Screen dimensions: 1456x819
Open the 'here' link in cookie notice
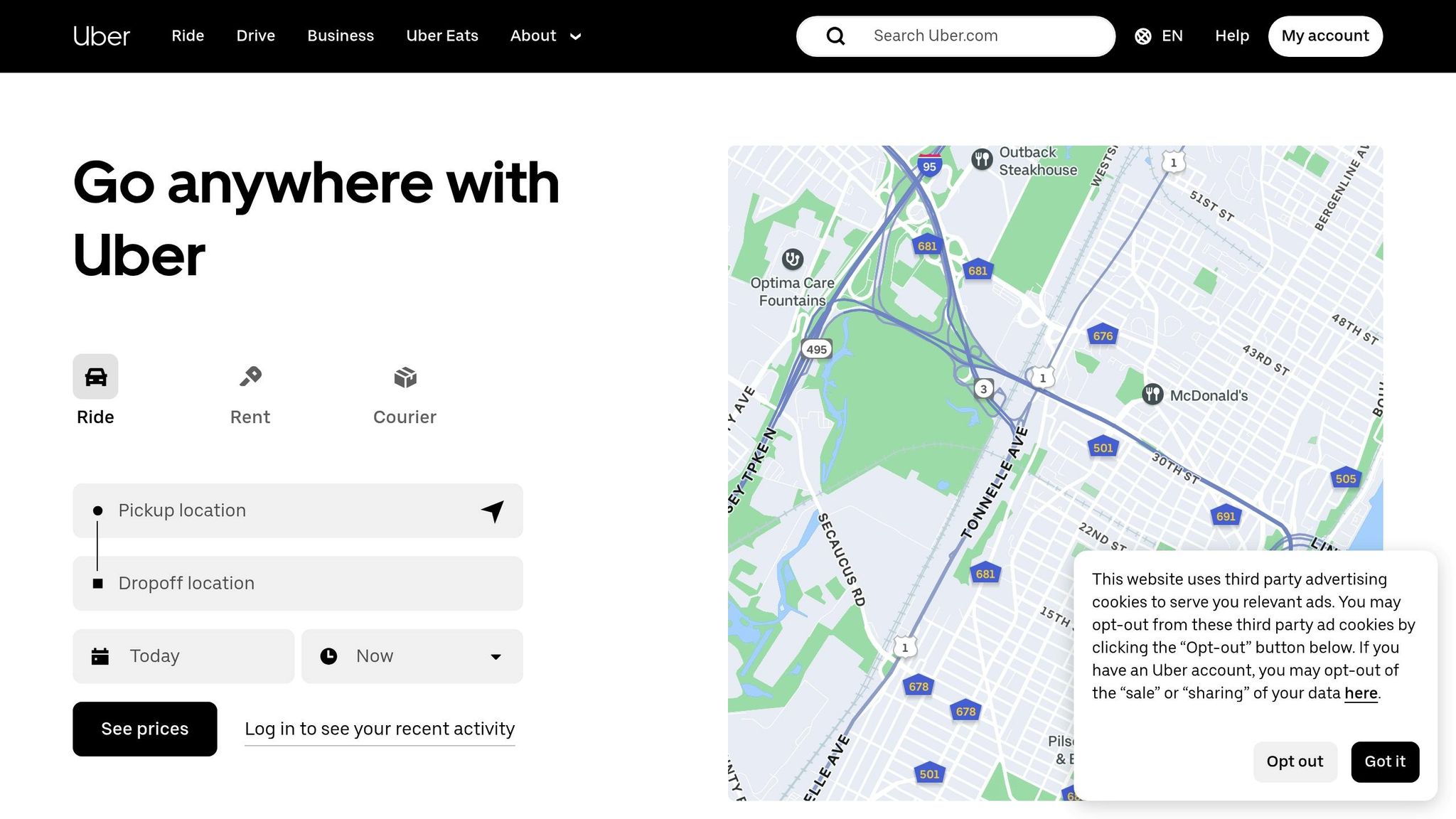(x=1361, y=693)
